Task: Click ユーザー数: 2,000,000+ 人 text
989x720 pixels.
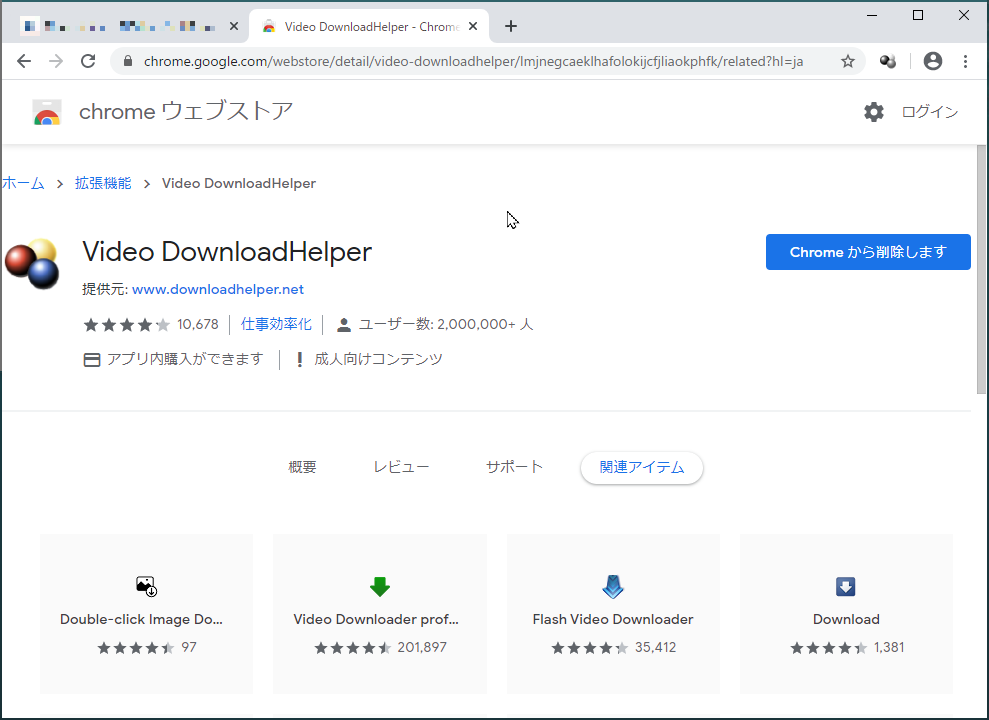Action: click(x=446, y=324)
